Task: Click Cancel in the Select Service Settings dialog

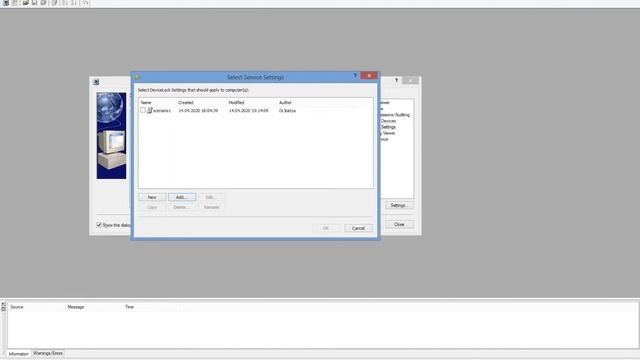Action: 358,228
